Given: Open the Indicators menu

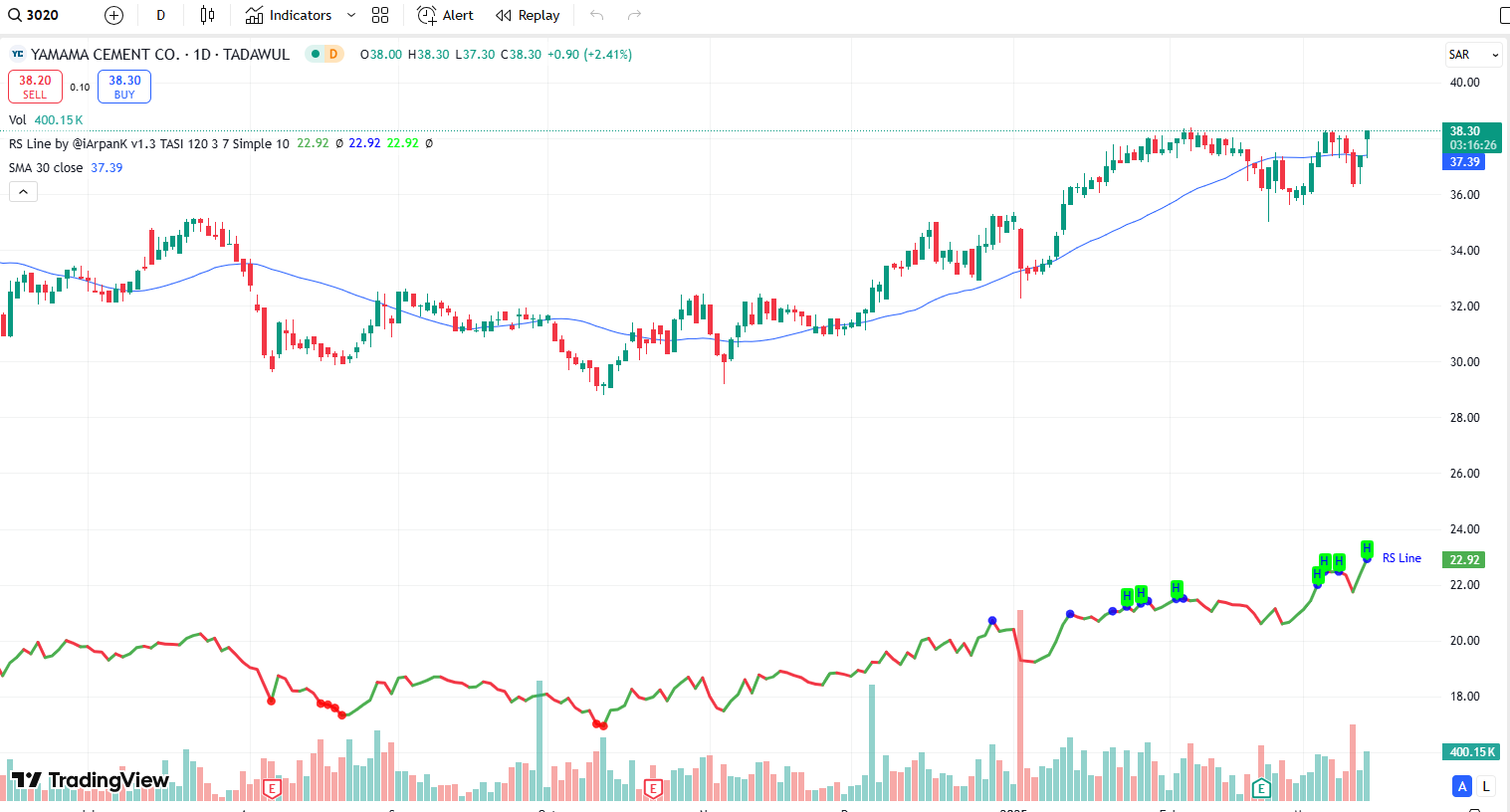Looking at the screenshot, I should [x=289, y=15].
